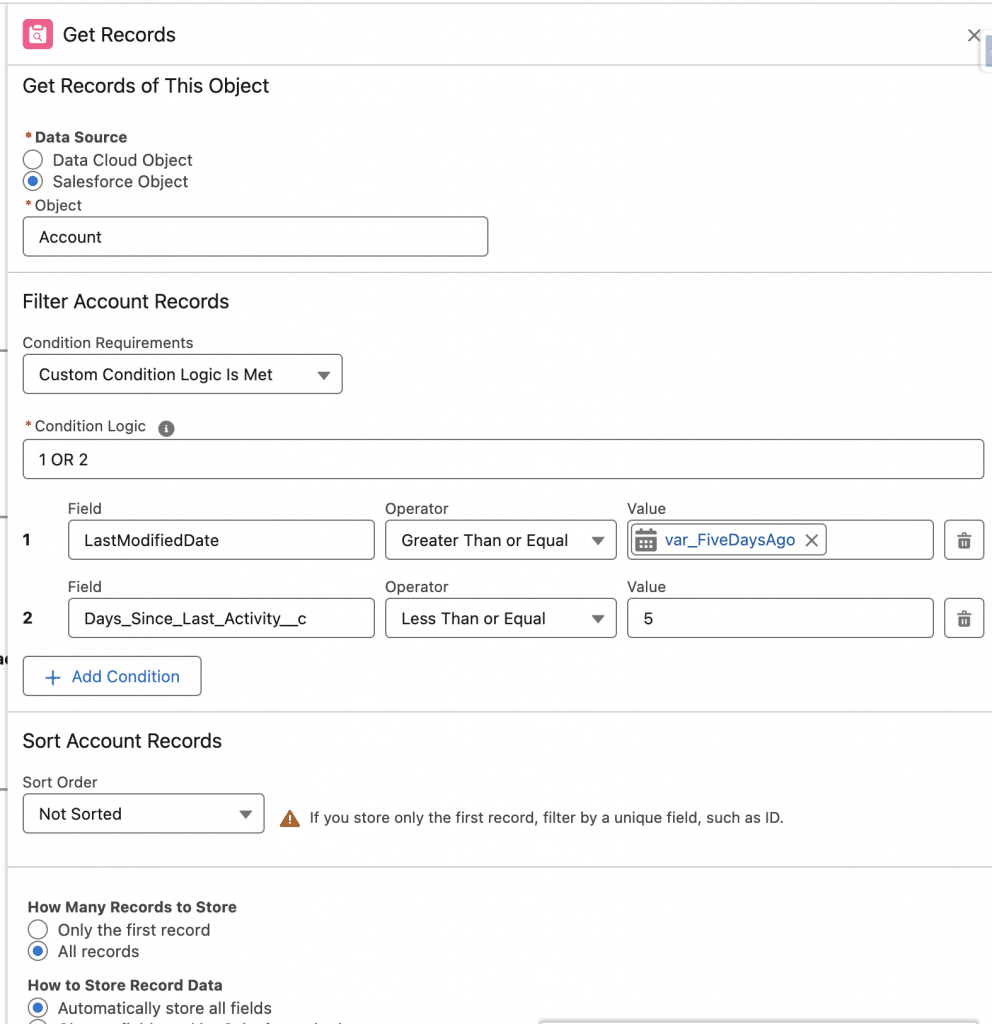Click the Account object input field

[255, 237]
